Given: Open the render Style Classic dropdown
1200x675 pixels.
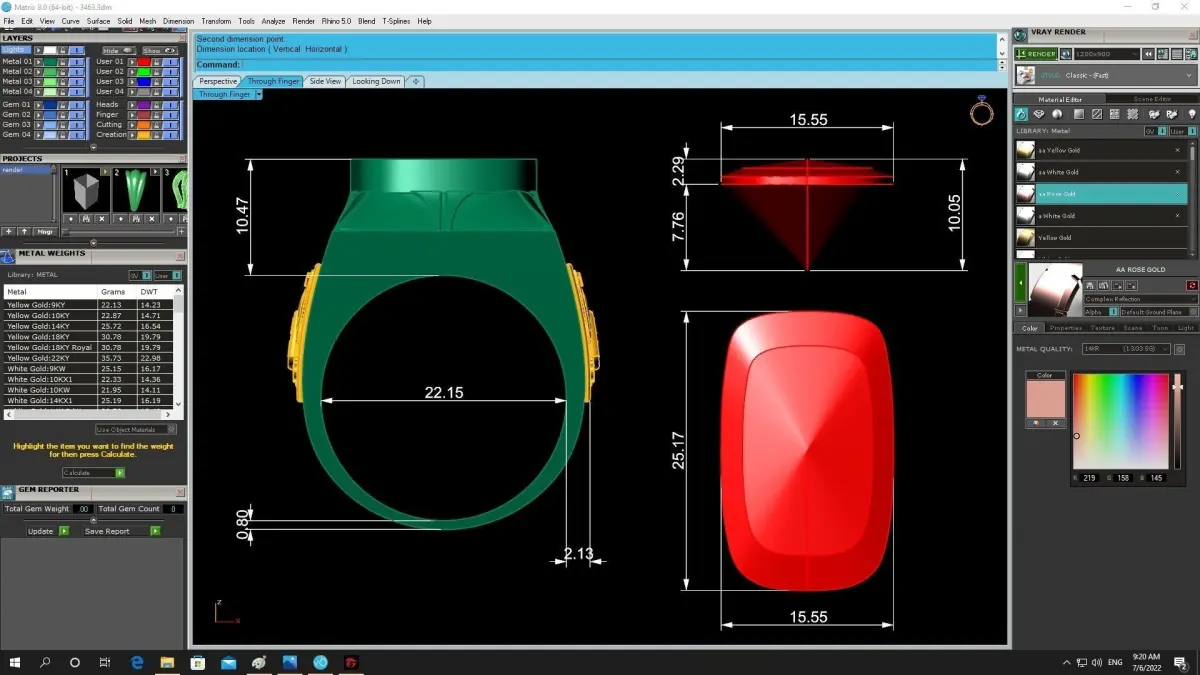Looking at the screenshot, I should point(1106,75).
